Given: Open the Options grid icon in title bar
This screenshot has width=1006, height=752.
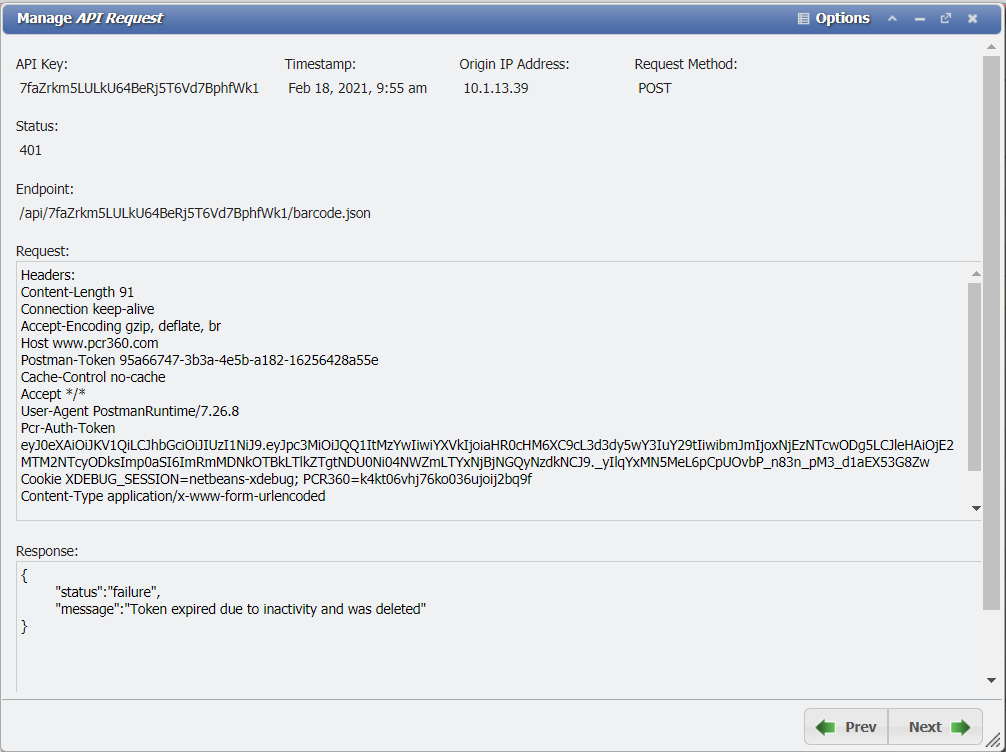Looking at the screenshot, I should click(802, 18).
